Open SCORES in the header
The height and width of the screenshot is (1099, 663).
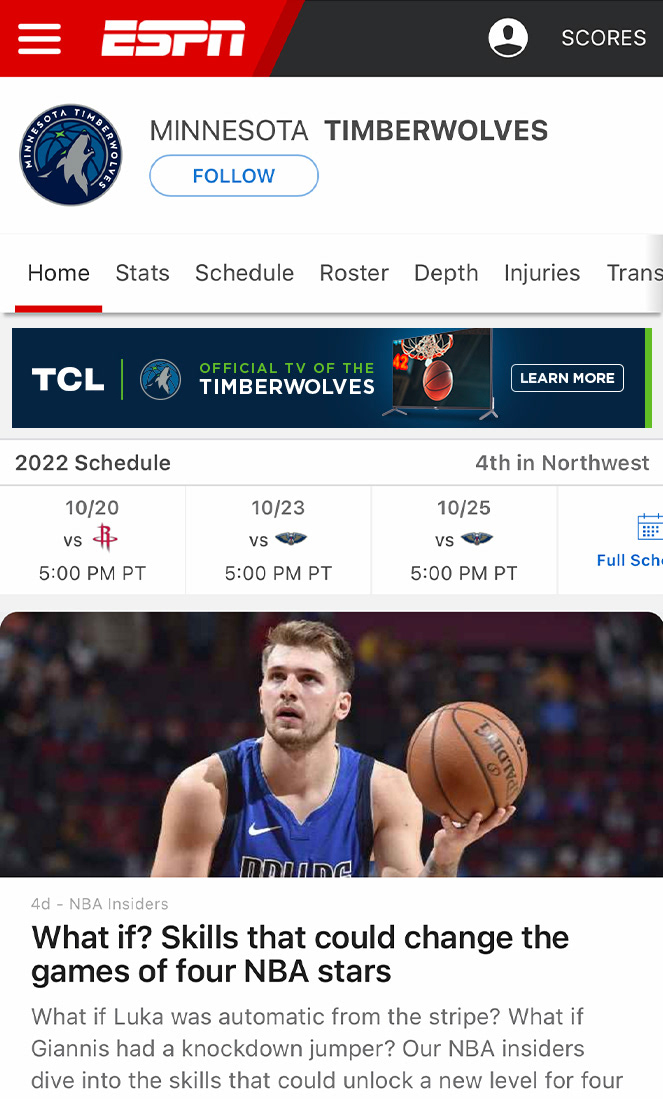(x=603, y=38)
